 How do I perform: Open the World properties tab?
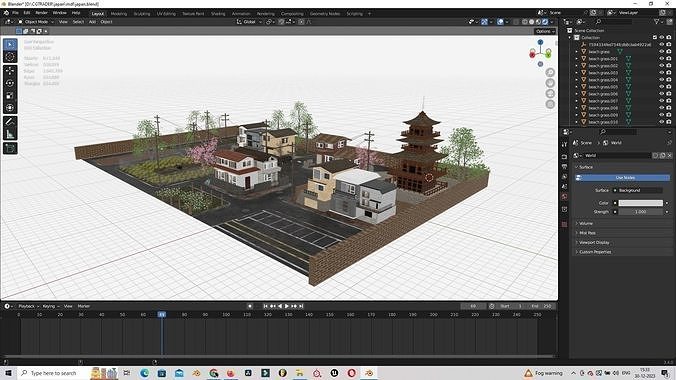pyautogui.click(x=564, y=197)
